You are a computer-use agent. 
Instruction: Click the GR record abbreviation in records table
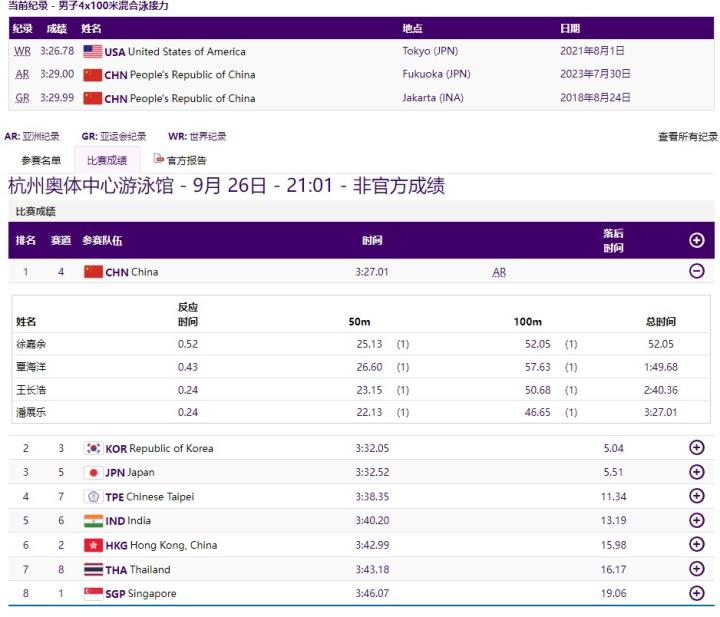pyautogui.click(x=22, y=98)
